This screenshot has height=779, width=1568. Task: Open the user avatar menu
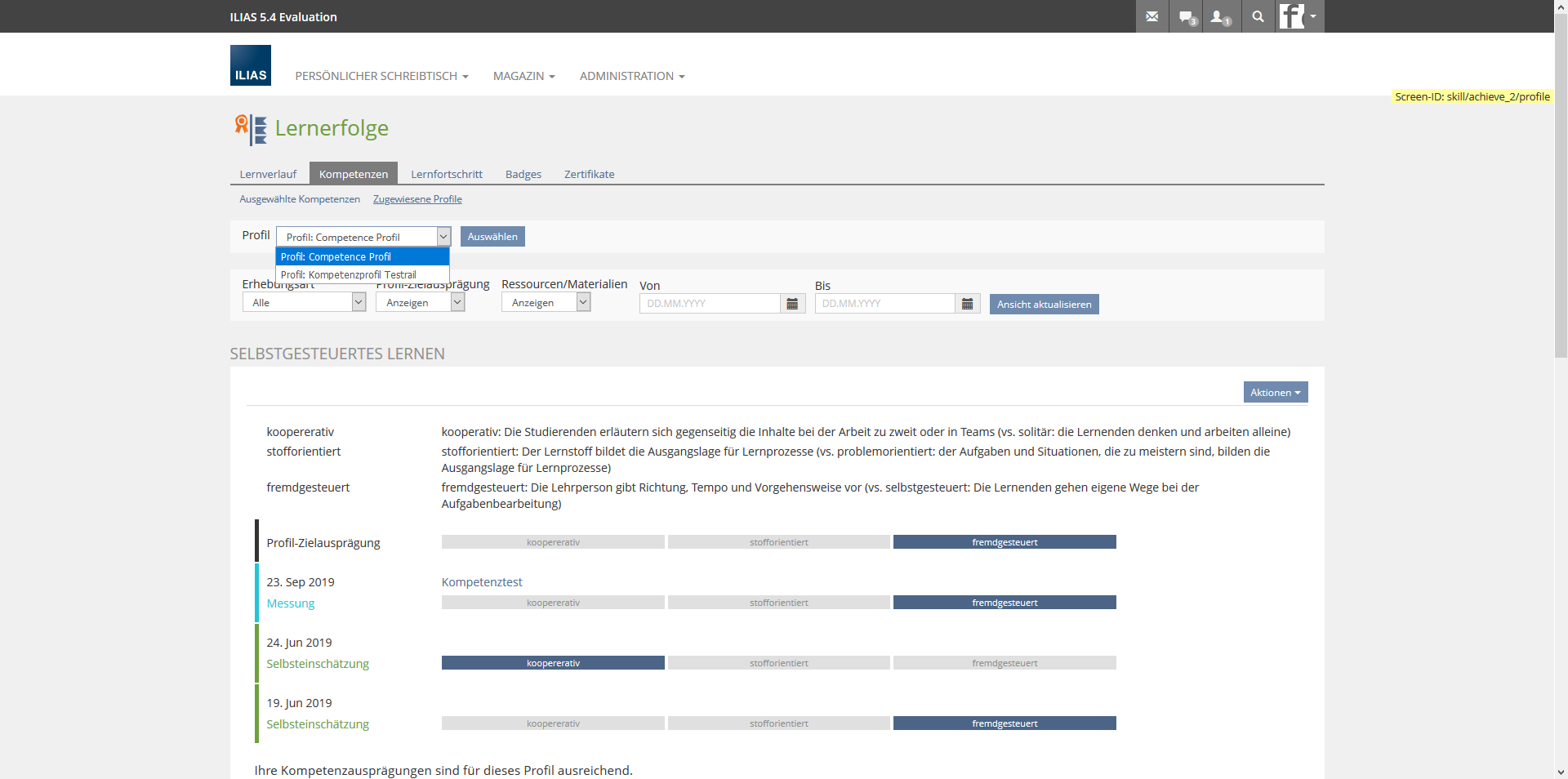pyautogui.click(x=1298, y=16)
